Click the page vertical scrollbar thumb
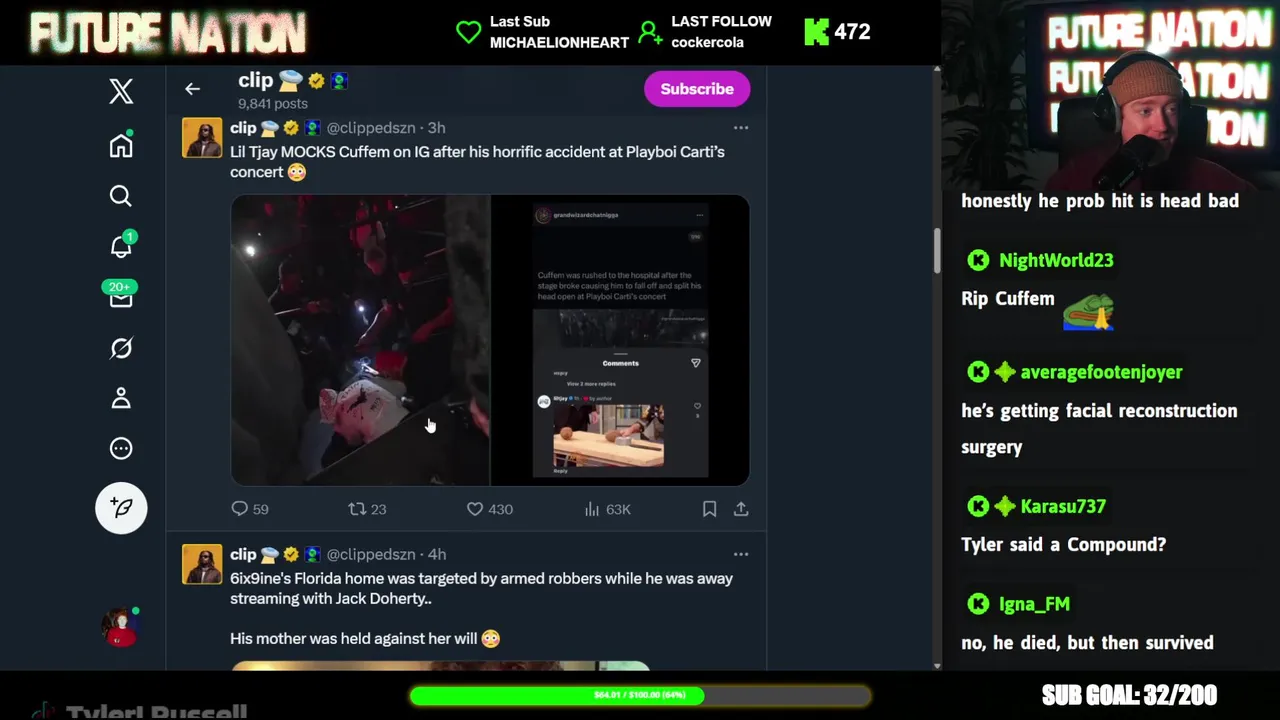 pos(937,251)
